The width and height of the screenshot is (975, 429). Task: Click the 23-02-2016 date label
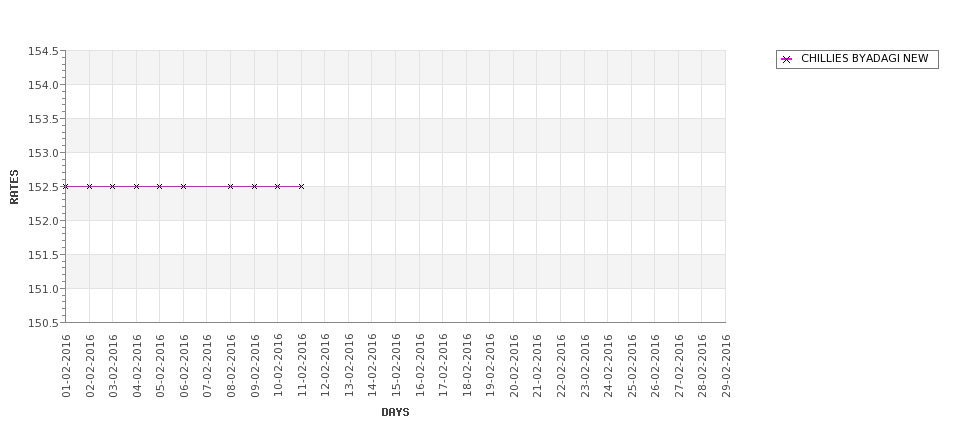(585, 366)
